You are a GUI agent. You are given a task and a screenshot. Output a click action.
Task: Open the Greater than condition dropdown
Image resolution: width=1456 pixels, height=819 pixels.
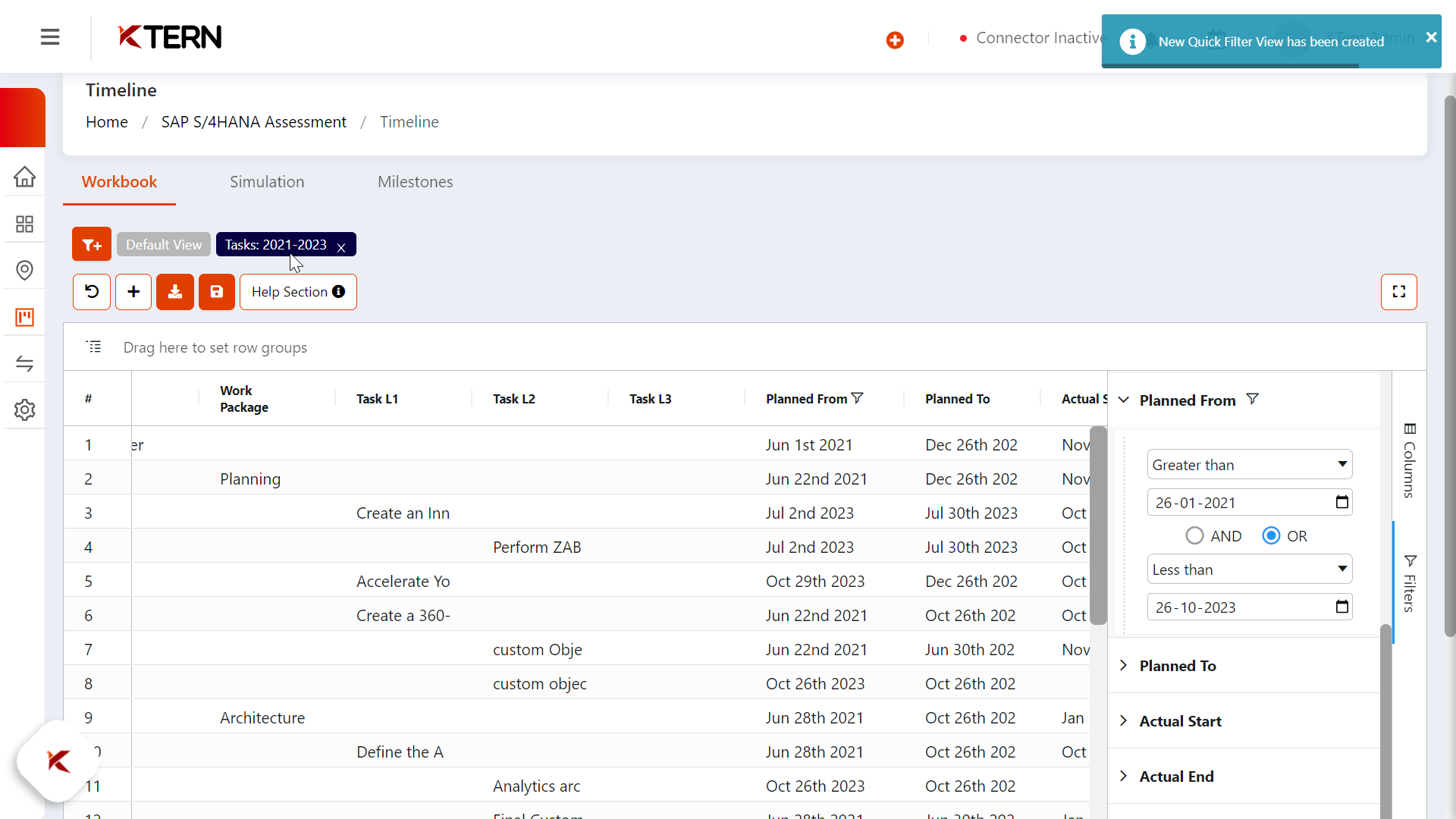1250,465
